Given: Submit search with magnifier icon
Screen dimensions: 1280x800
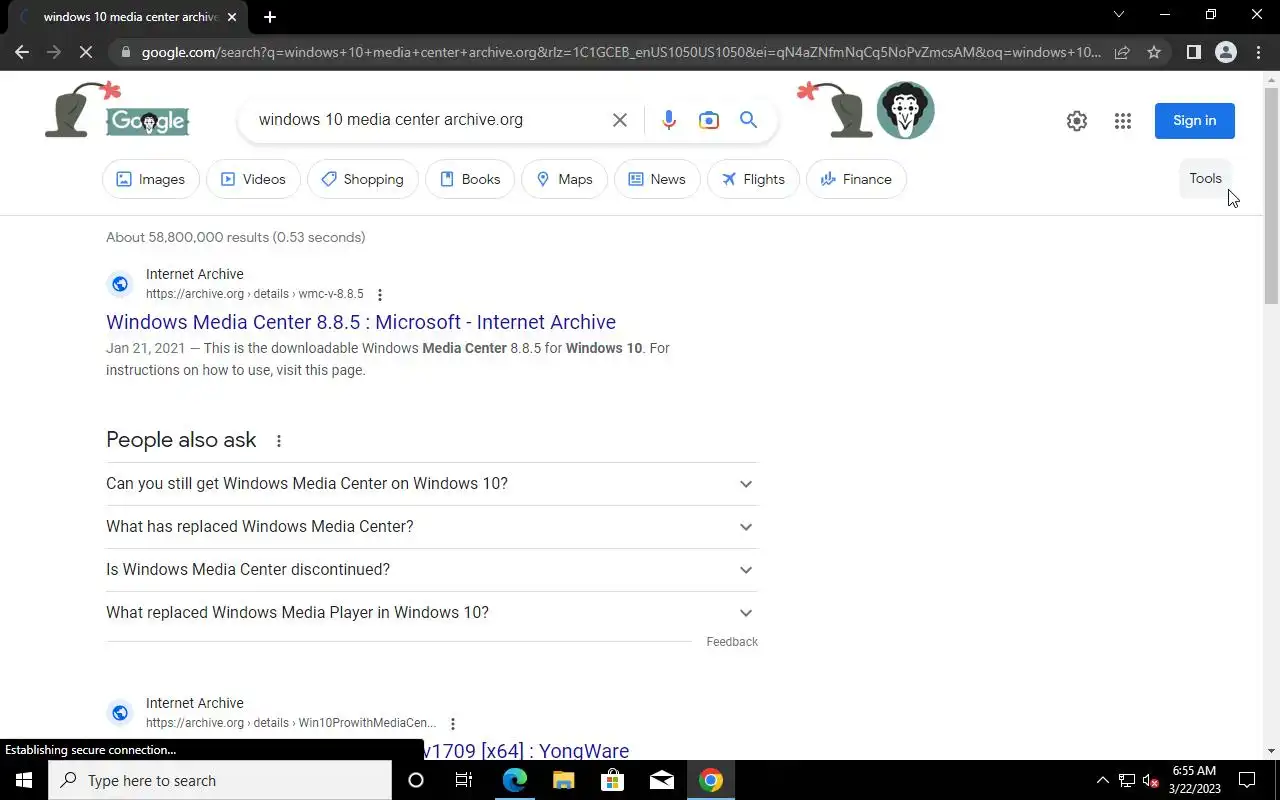Looking at the screenshot, I should click(748, 120).
